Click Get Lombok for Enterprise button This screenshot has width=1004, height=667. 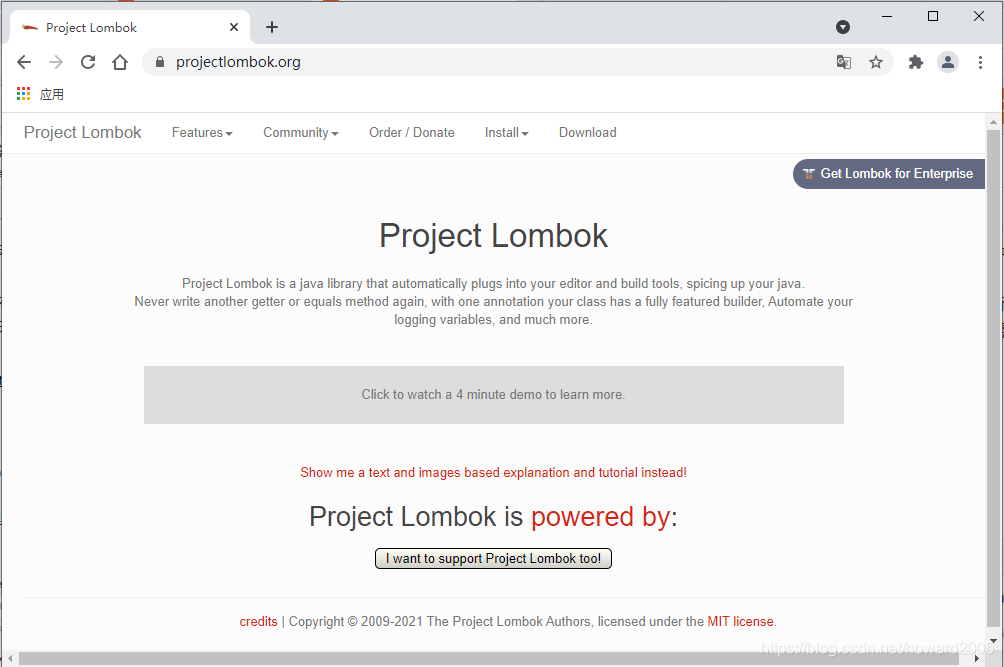point(889,173)
